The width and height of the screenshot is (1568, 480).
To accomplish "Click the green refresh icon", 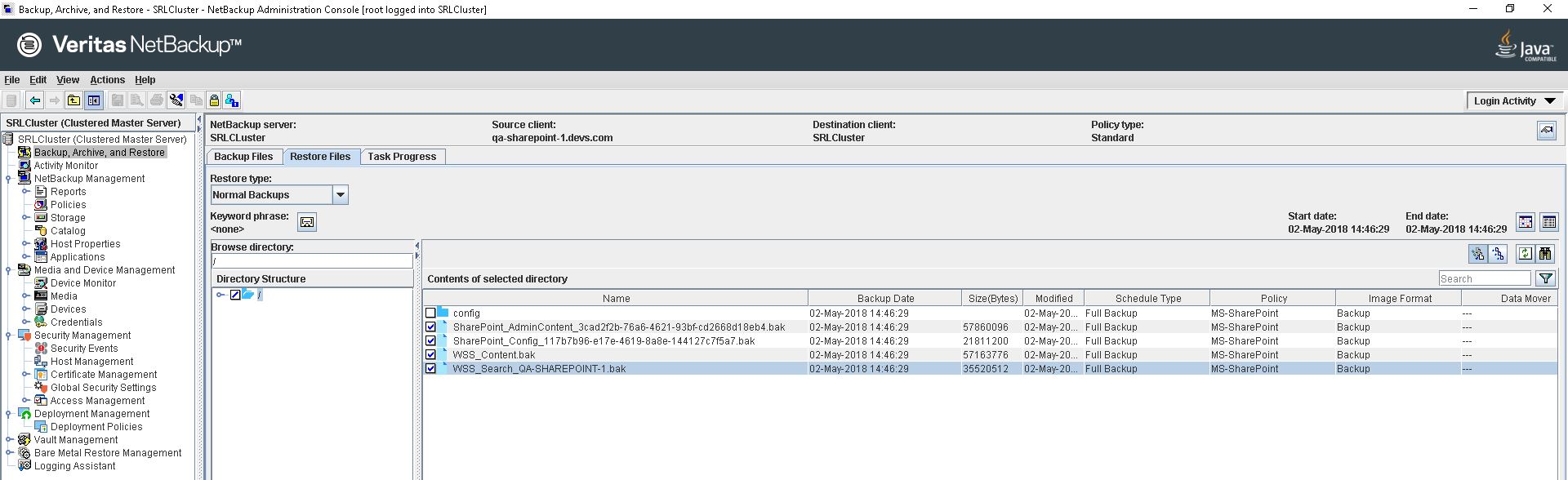I will click(1525, 254).
